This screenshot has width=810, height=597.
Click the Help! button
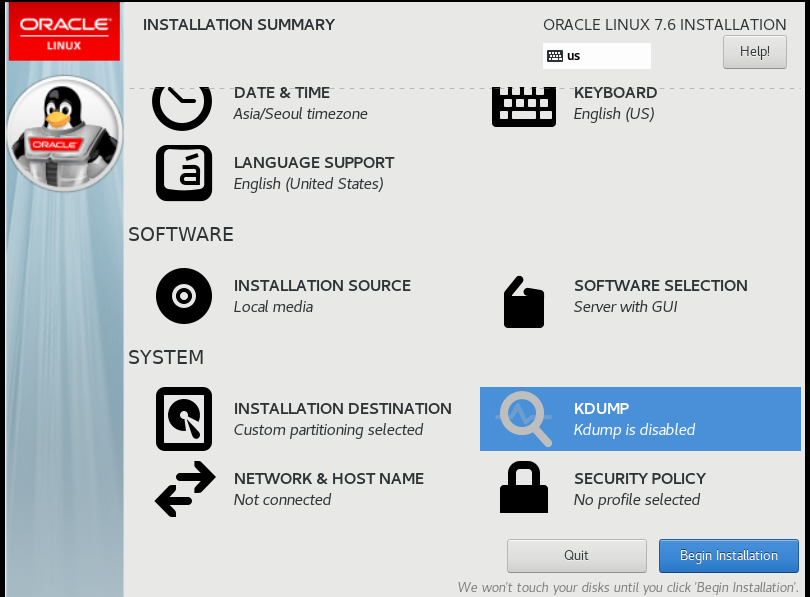(x=755, y=52)
